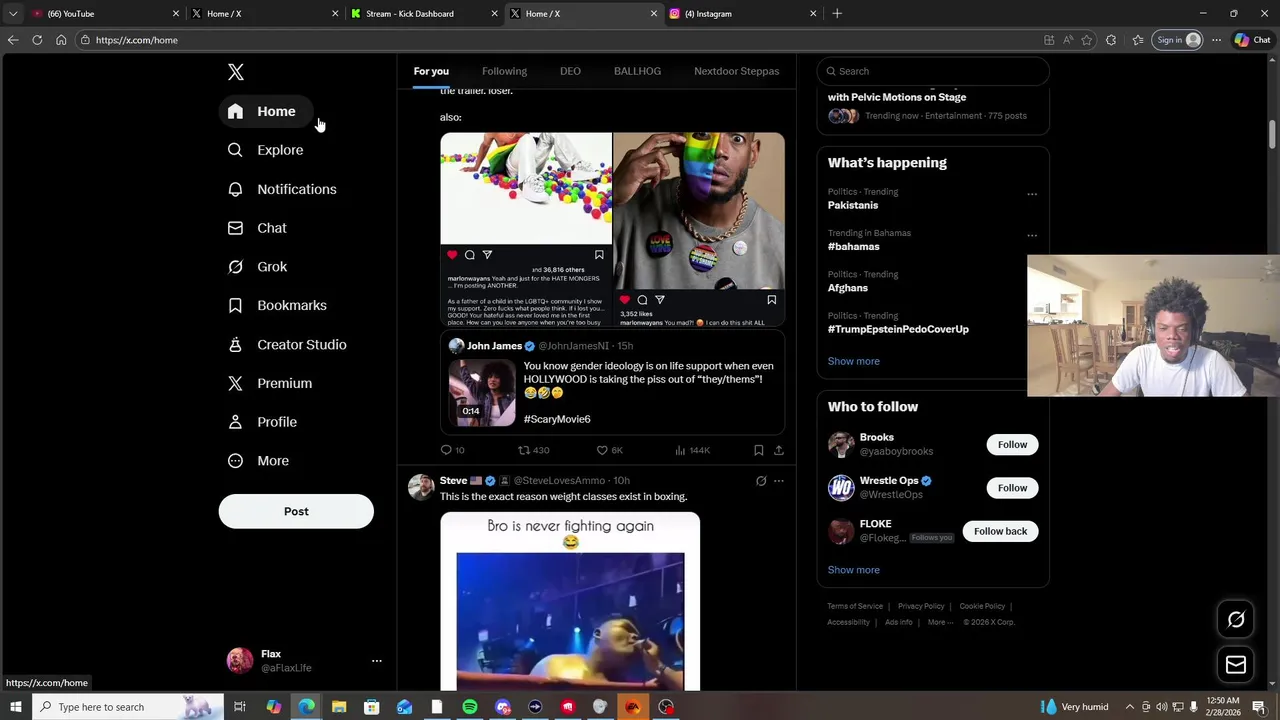Open the rainbow face paint image
The height and width of the screenshot is (720, 1280).
coord(699,211)
